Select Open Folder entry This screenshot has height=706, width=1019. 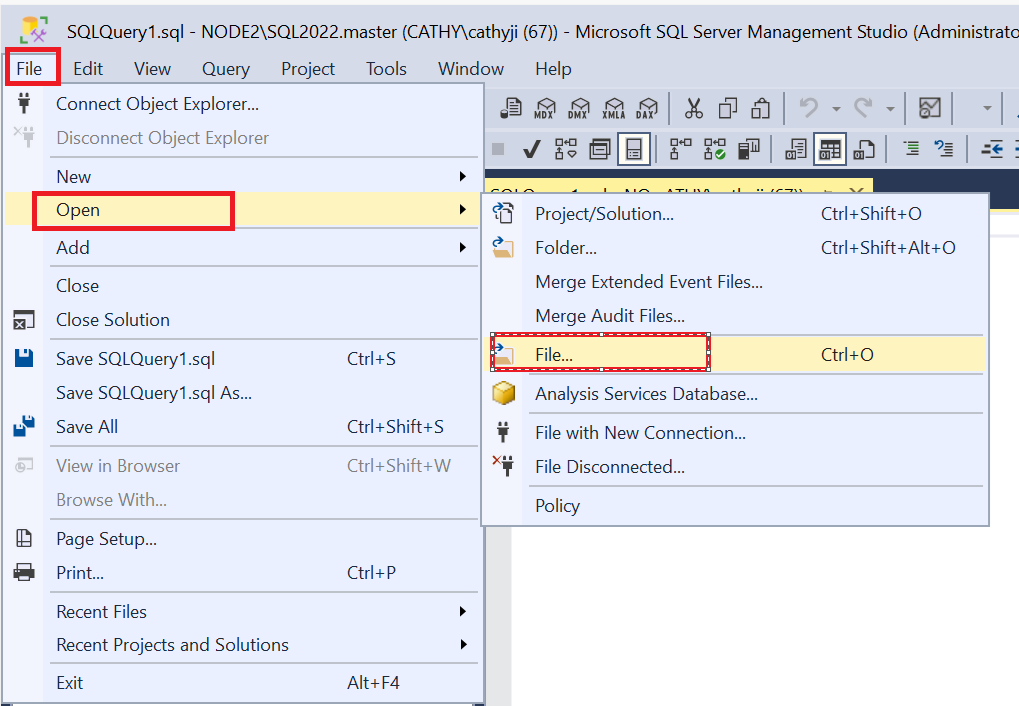(735, 248)
